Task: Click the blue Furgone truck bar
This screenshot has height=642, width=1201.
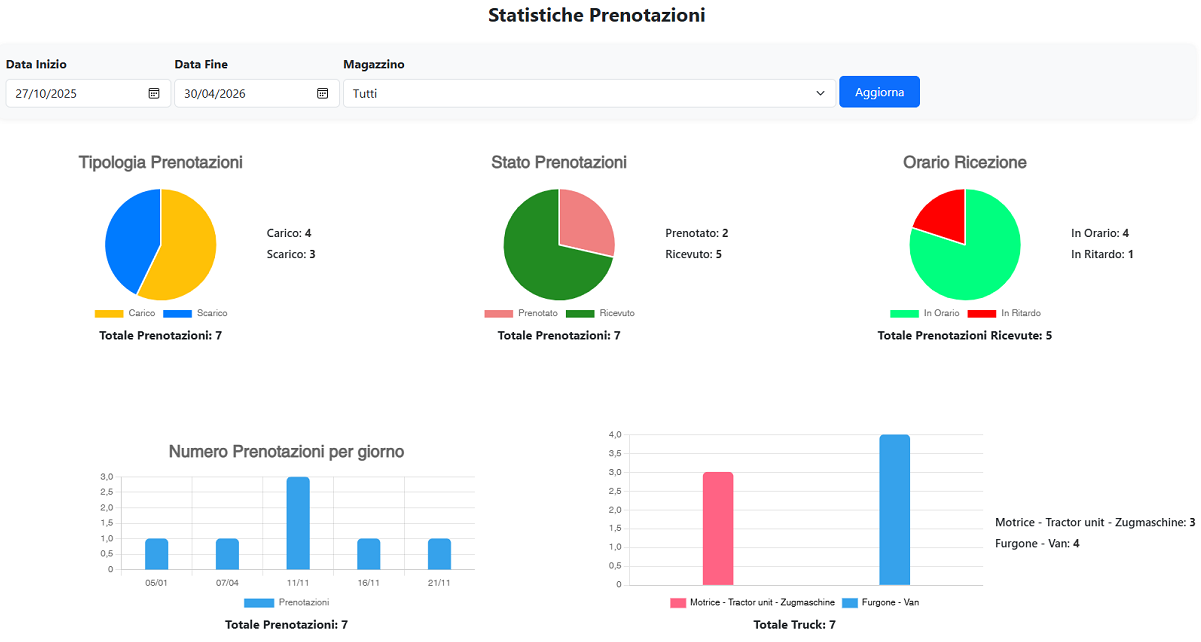Action: coord(895,510)
